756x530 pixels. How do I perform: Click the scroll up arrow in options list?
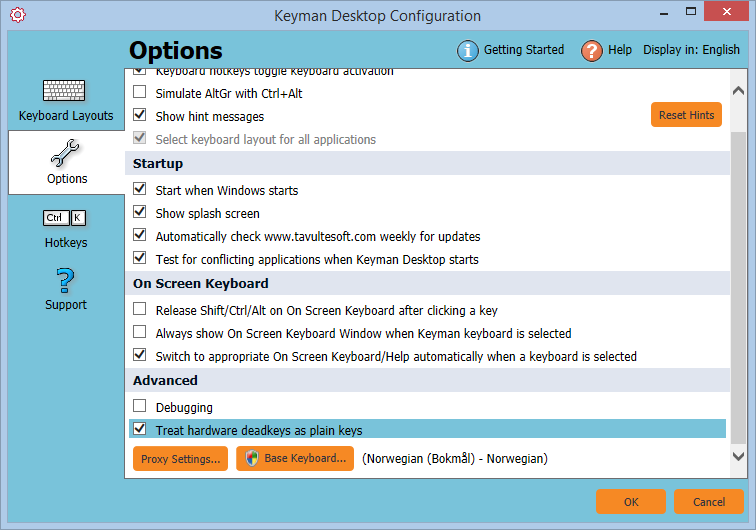click(738, 91)
